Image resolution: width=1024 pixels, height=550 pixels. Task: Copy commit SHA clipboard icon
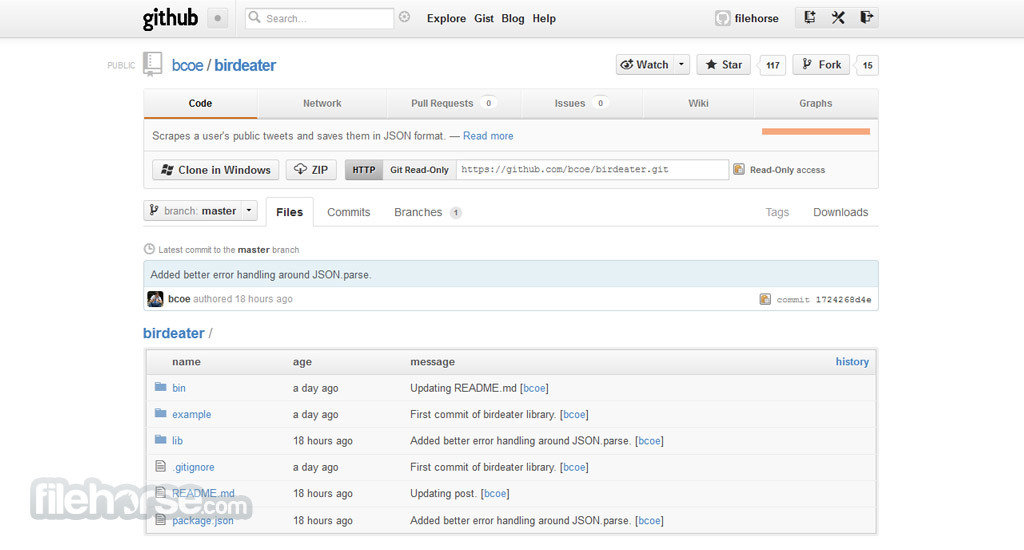(x=765, y=299)
